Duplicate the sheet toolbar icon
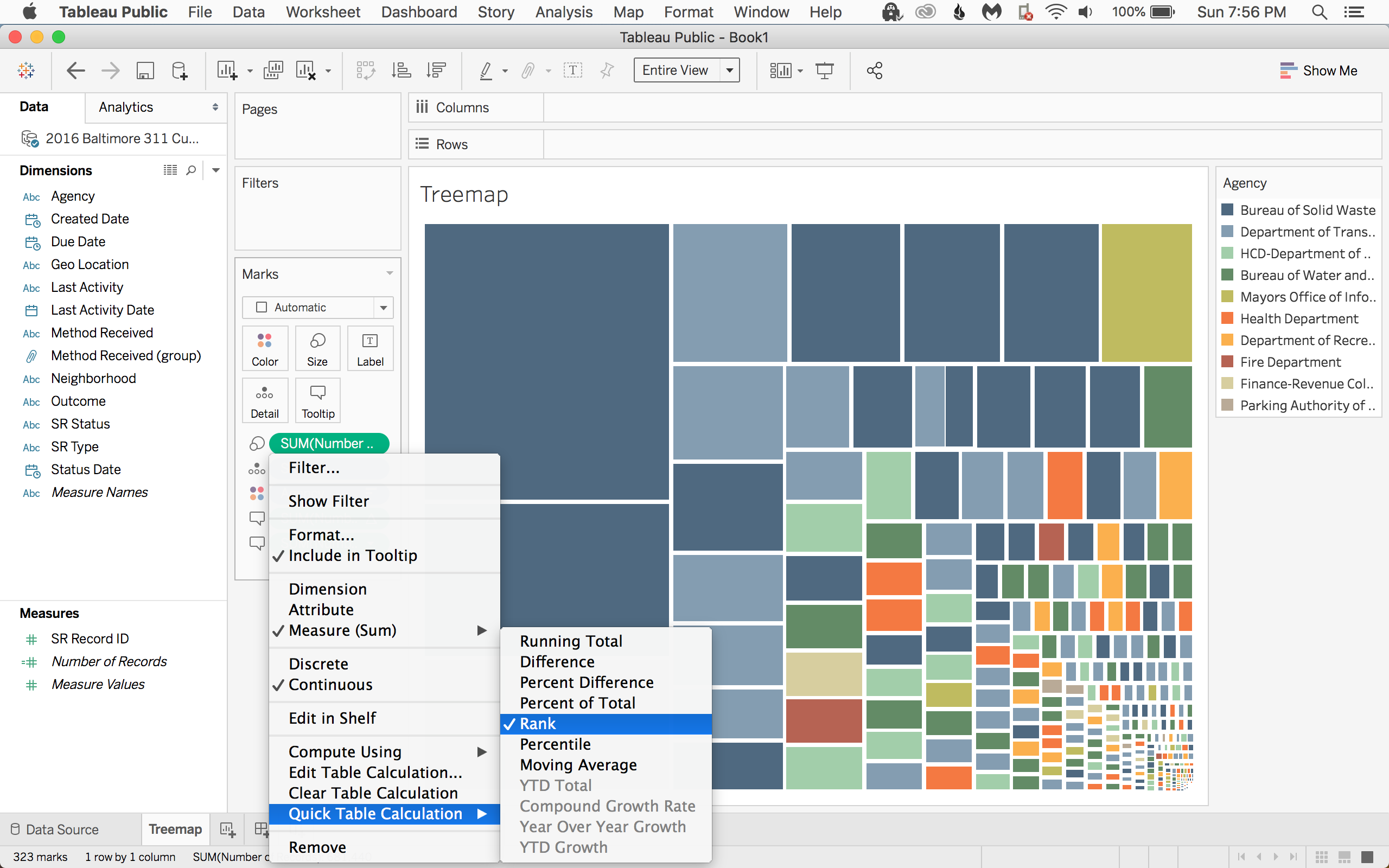Image resolution: width=1389 pixels, height=868 pixels. [x=273, y=71]
